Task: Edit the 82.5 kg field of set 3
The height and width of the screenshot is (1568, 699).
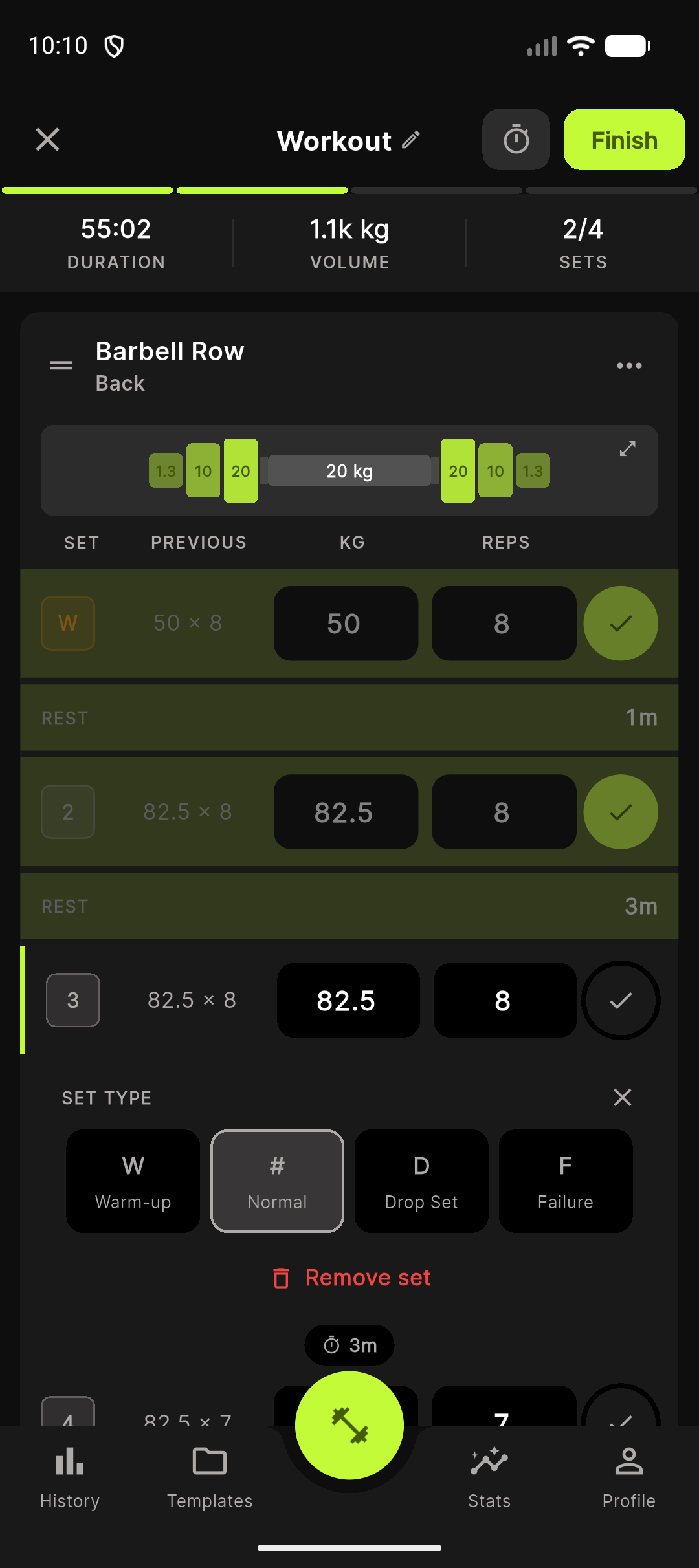Action: (x=348, y=1001)
